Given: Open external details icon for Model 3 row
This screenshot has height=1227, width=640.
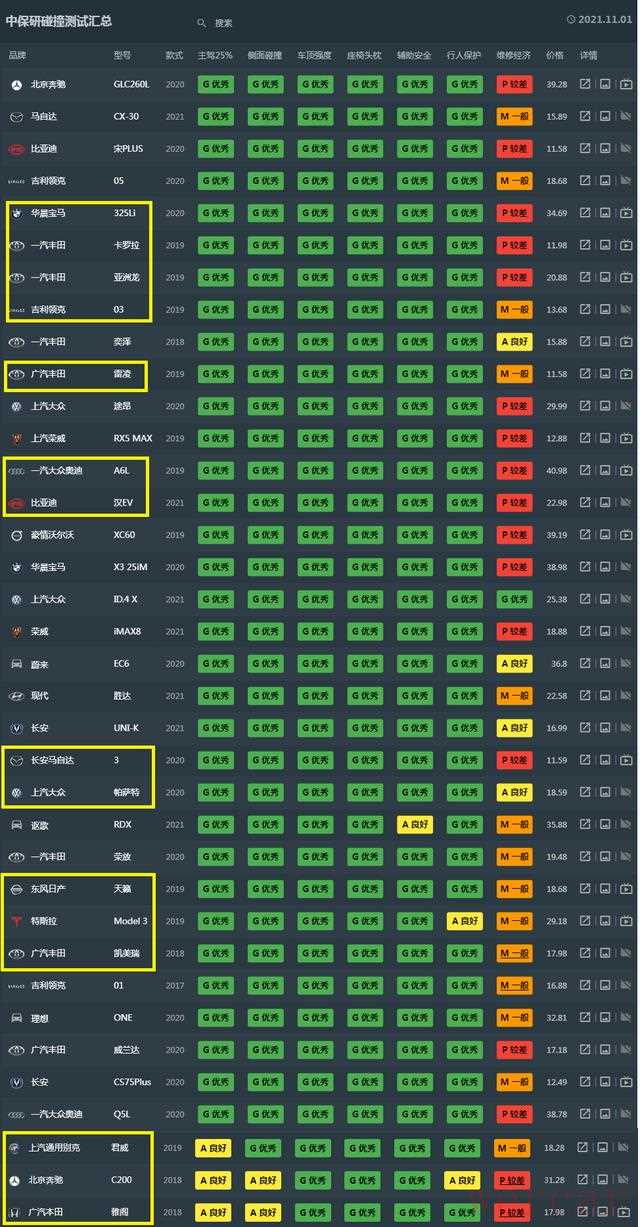Looking at the screenshot, I should [586, 921].
